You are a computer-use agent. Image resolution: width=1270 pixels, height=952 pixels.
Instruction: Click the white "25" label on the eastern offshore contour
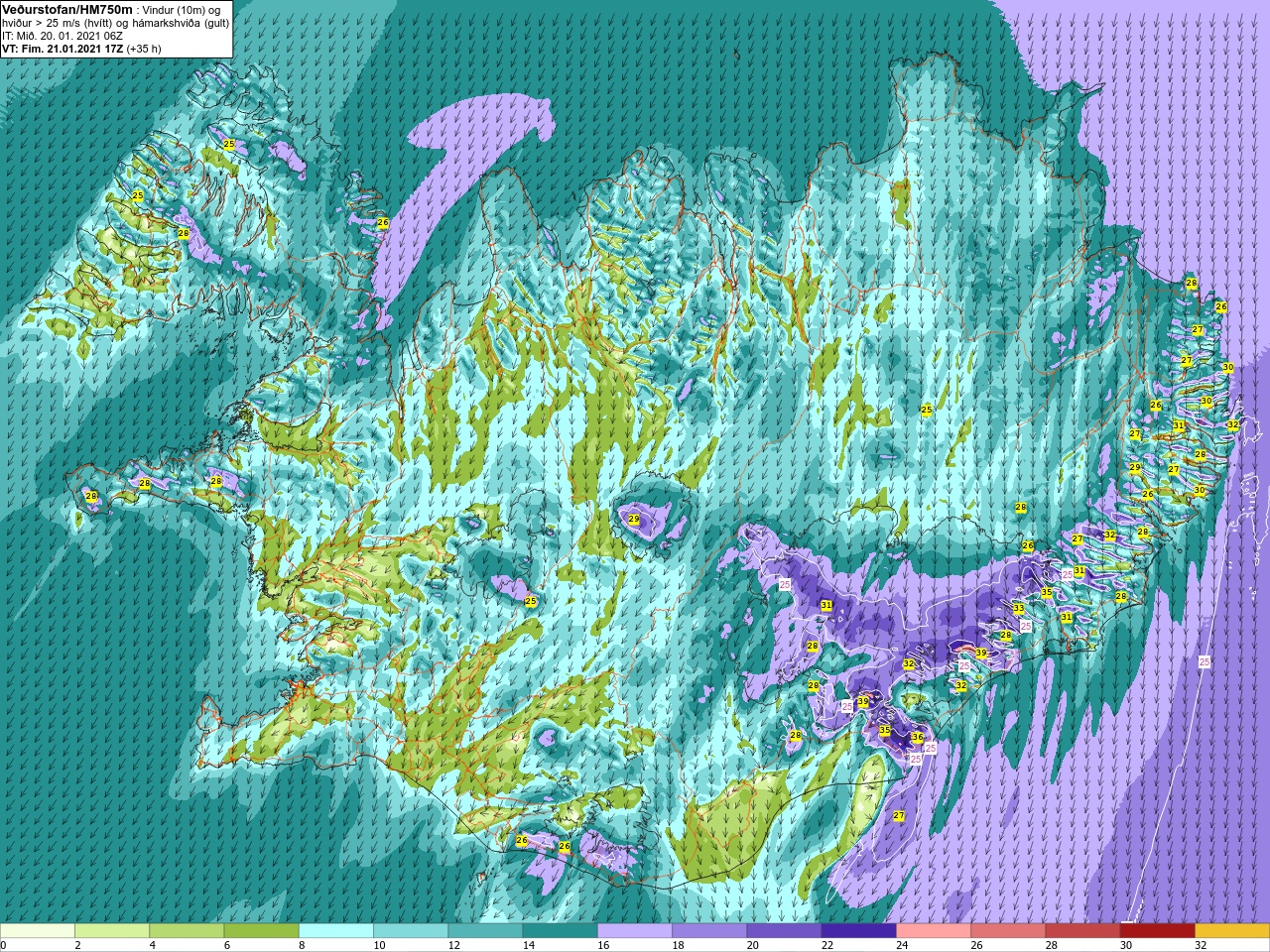(x=1205, y=661)
